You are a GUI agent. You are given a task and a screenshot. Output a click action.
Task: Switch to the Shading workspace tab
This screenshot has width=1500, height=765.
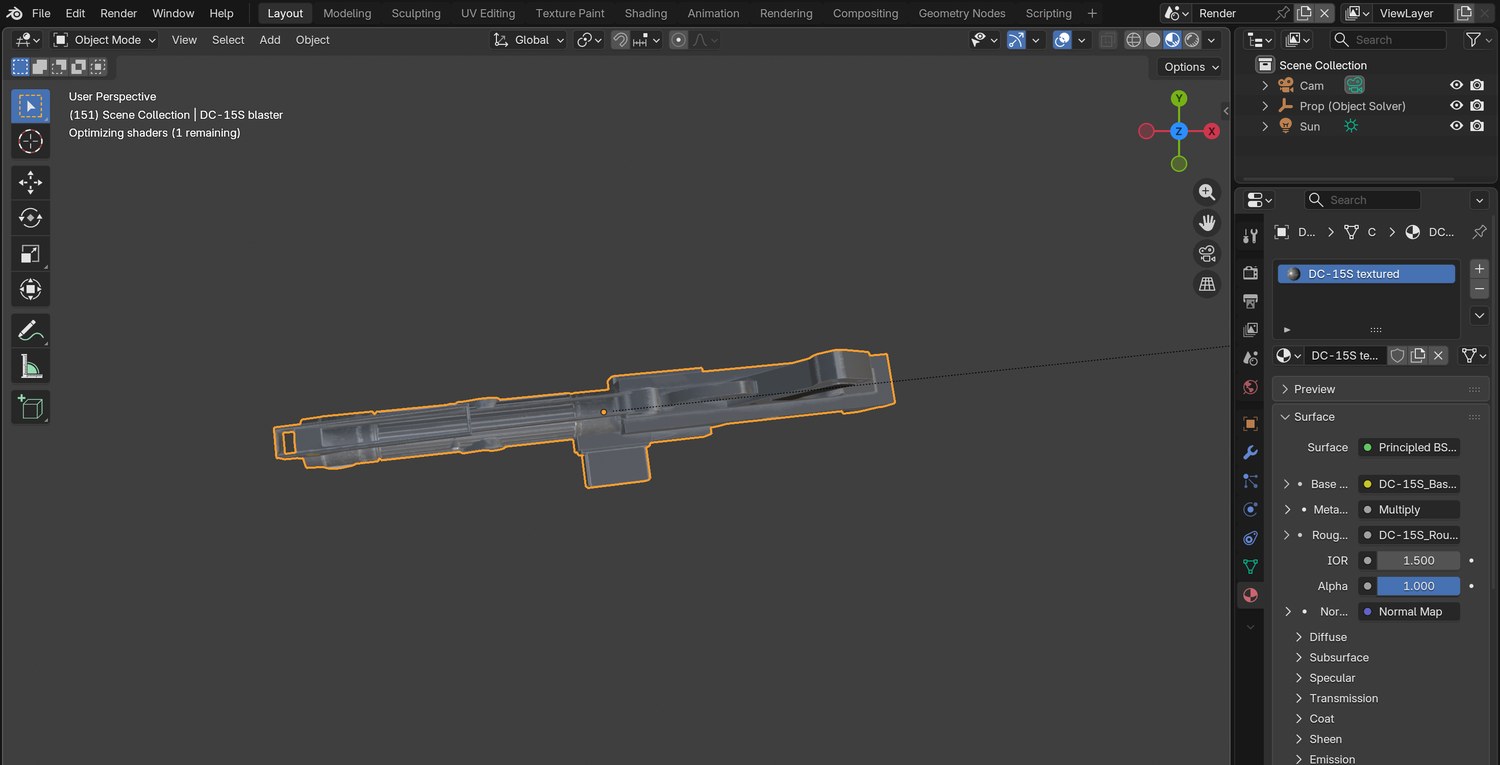(x=646, y=13)
